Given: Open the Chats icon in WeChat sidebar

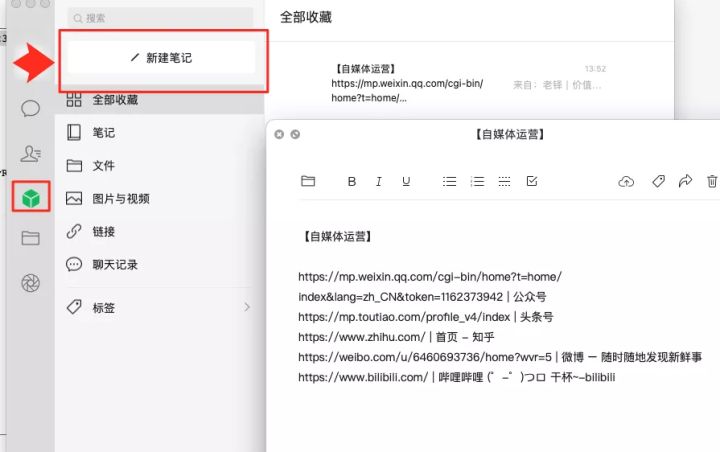Looking at the screenshot, I should click(x=30, y=109).
